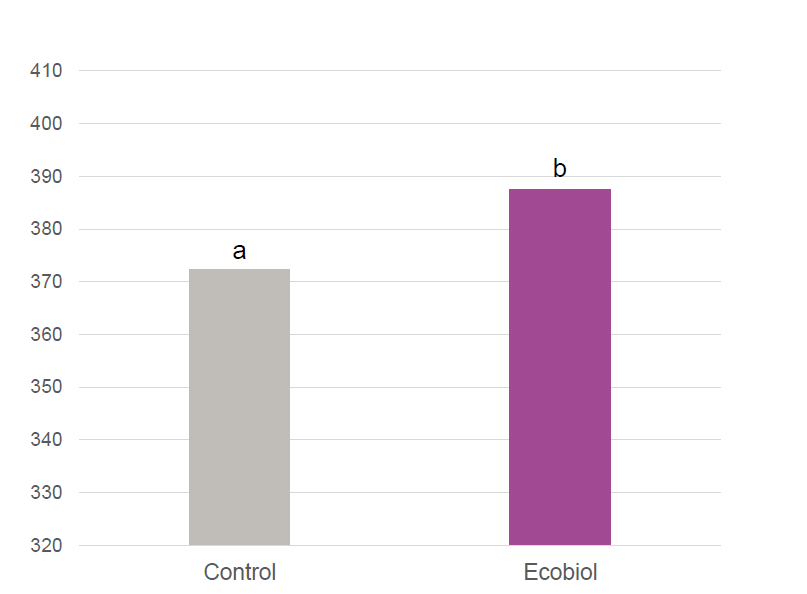
Task: Select the 330 y-axis tick label
Action: [x=47, y=493]
